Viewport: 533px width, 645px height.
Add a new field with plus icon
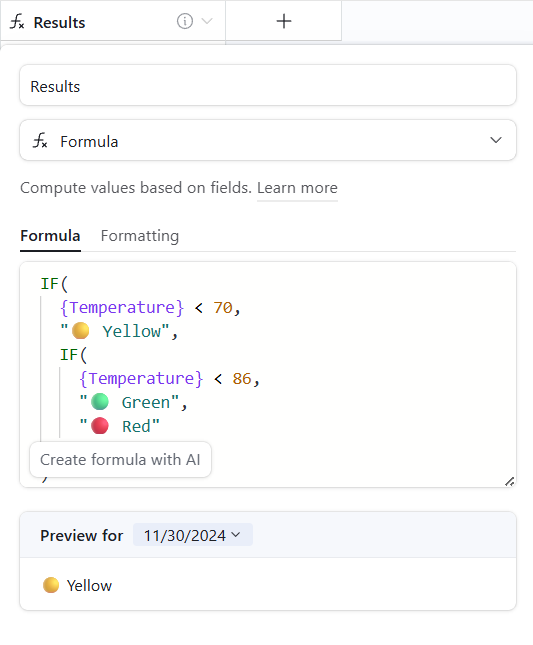284,21
